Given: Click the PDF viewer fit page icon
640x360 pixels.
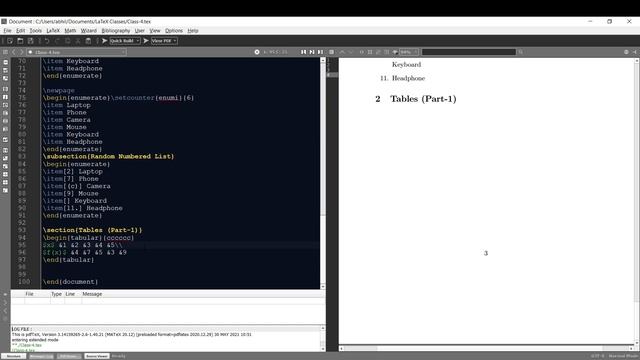Looking at the screenshot, I should pos(370,52).
